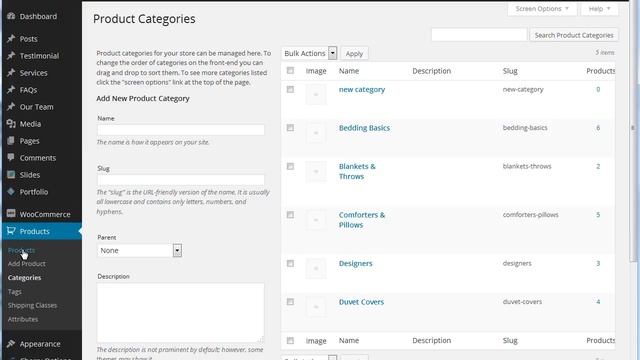The height and width of the screenshot is (360, 640).
Task: Click Comforters & Pillows image placeholder
Action: click(x=316, y=220)
